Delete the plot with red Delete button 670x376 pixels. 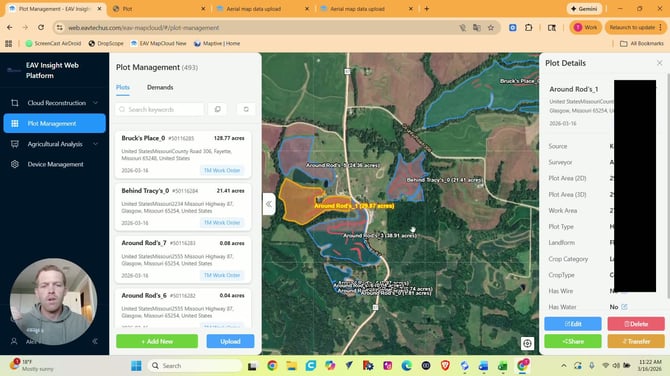coord(636,324)
